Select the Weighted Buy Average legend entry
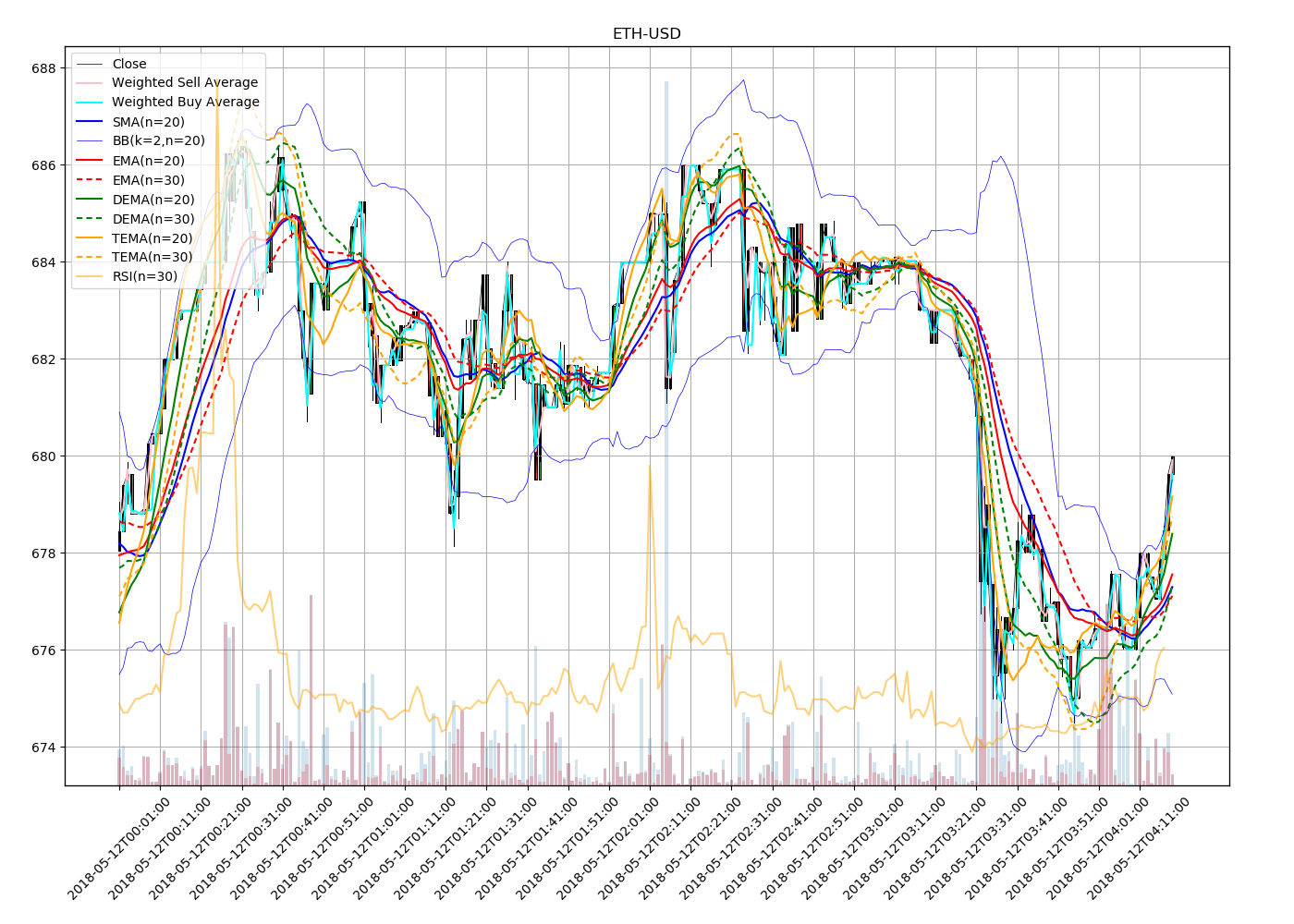1294x924 pixels. click(167, 103)
